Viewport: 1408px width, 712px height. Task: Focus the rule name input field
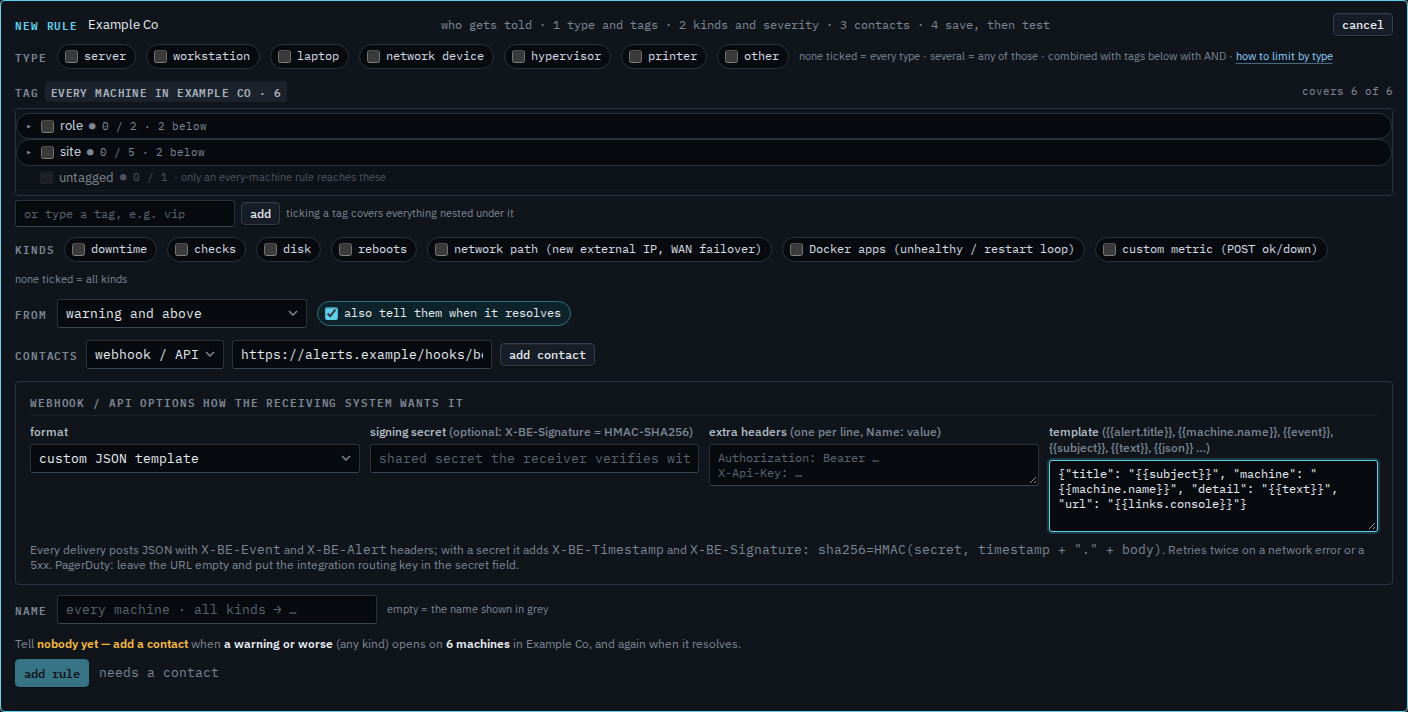[x=217, y=609]
